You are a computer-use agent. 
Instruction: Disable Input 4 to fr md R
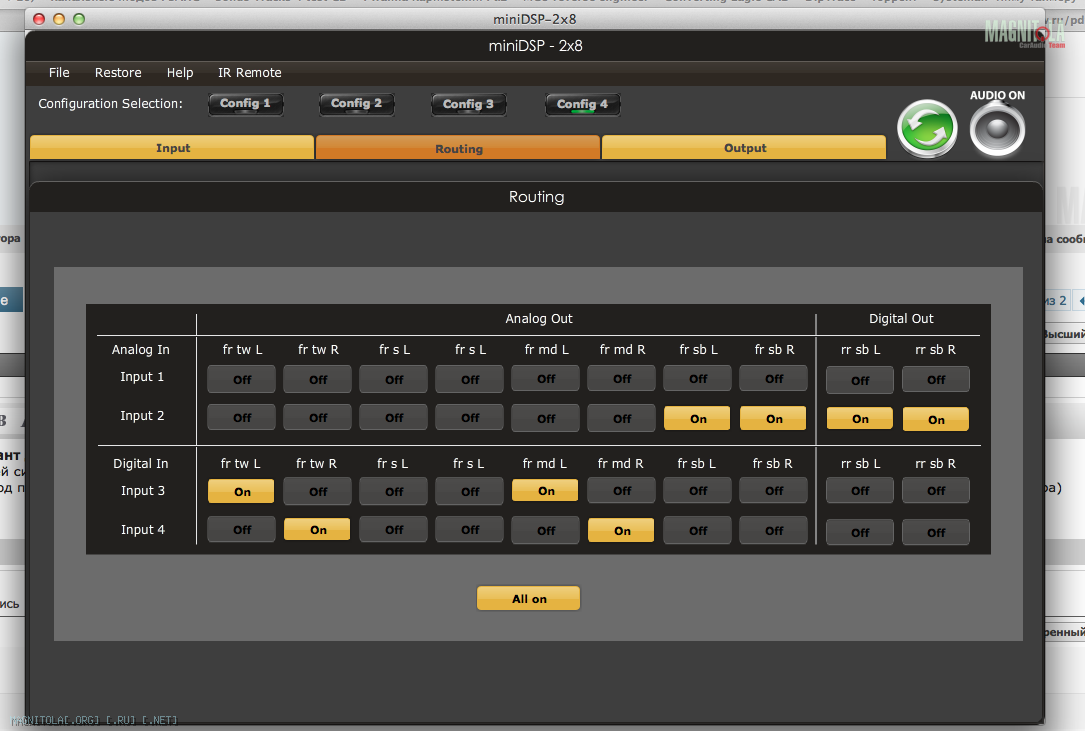622,531
